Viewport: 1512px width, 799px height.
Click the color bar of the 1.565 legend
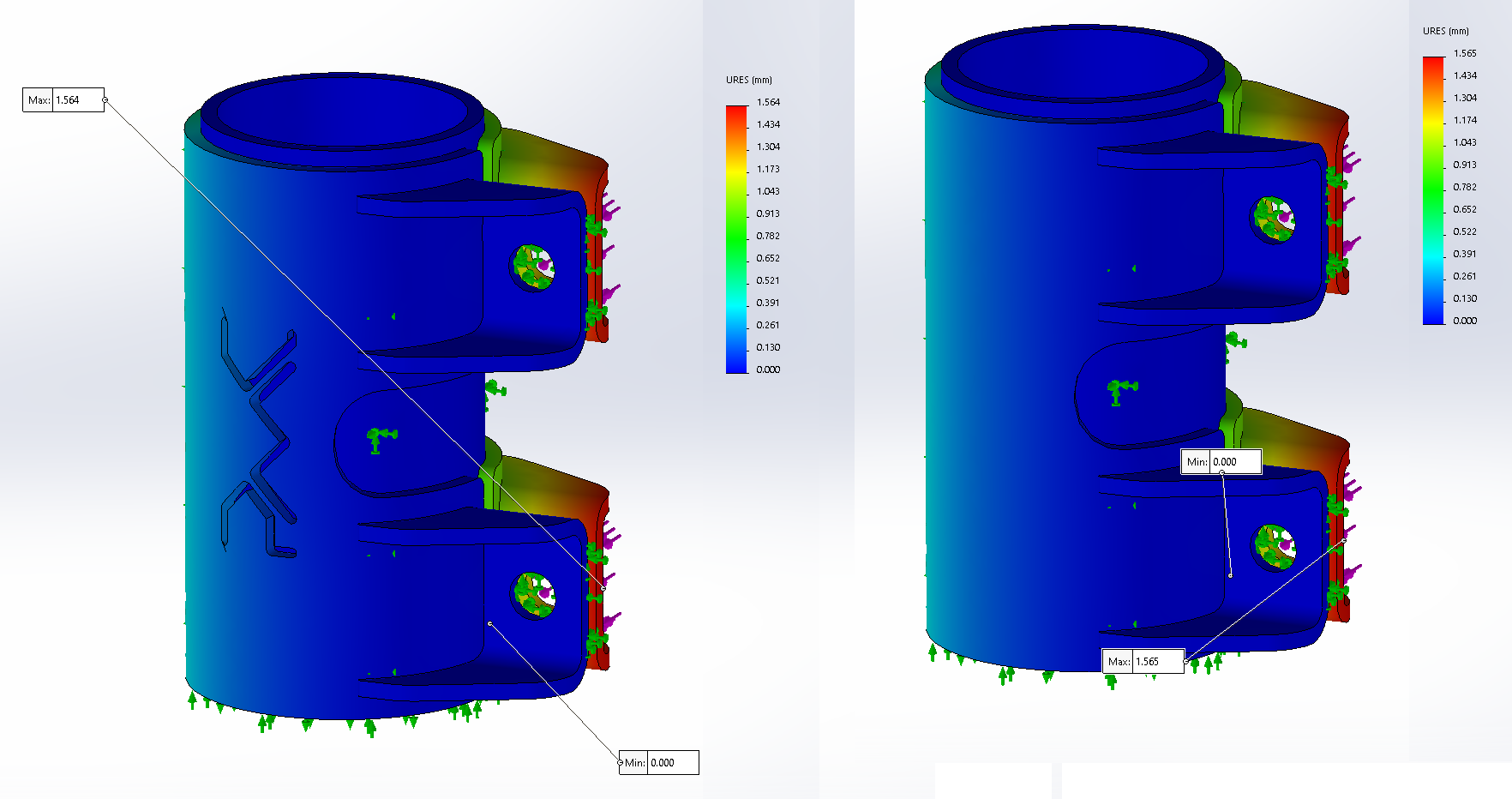click(x=1433, y=190)
